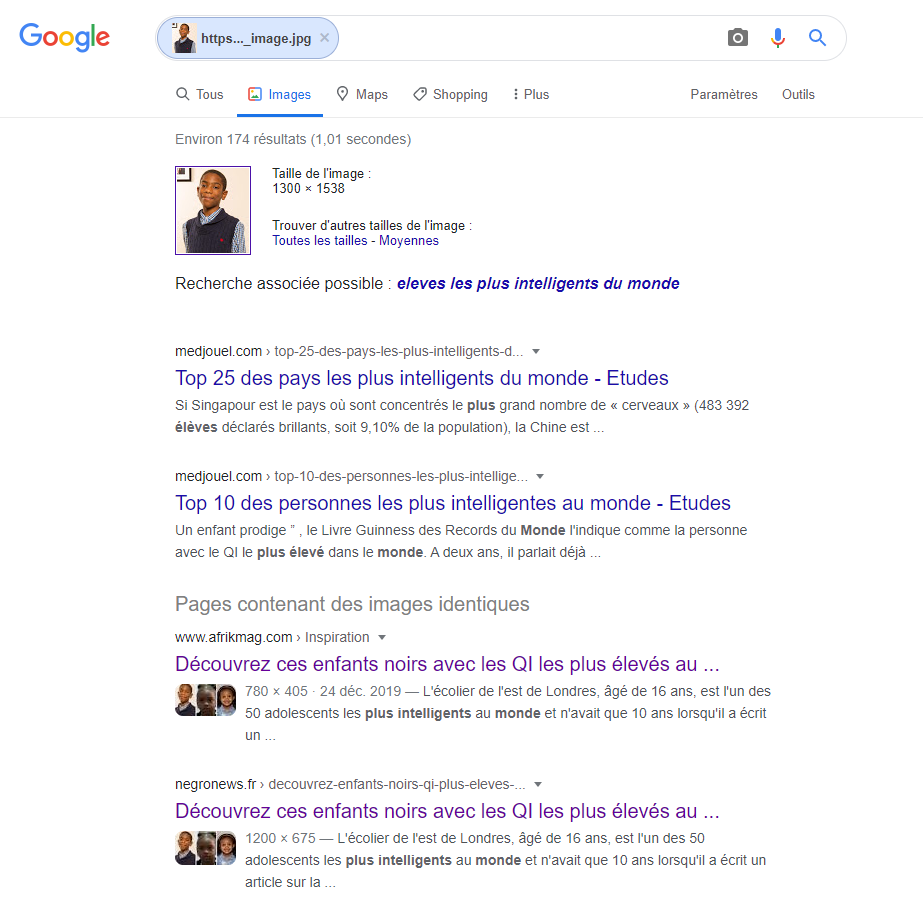Expand the dropdown arrow beside afrikmag.com Inspiration

click(382, 638)
